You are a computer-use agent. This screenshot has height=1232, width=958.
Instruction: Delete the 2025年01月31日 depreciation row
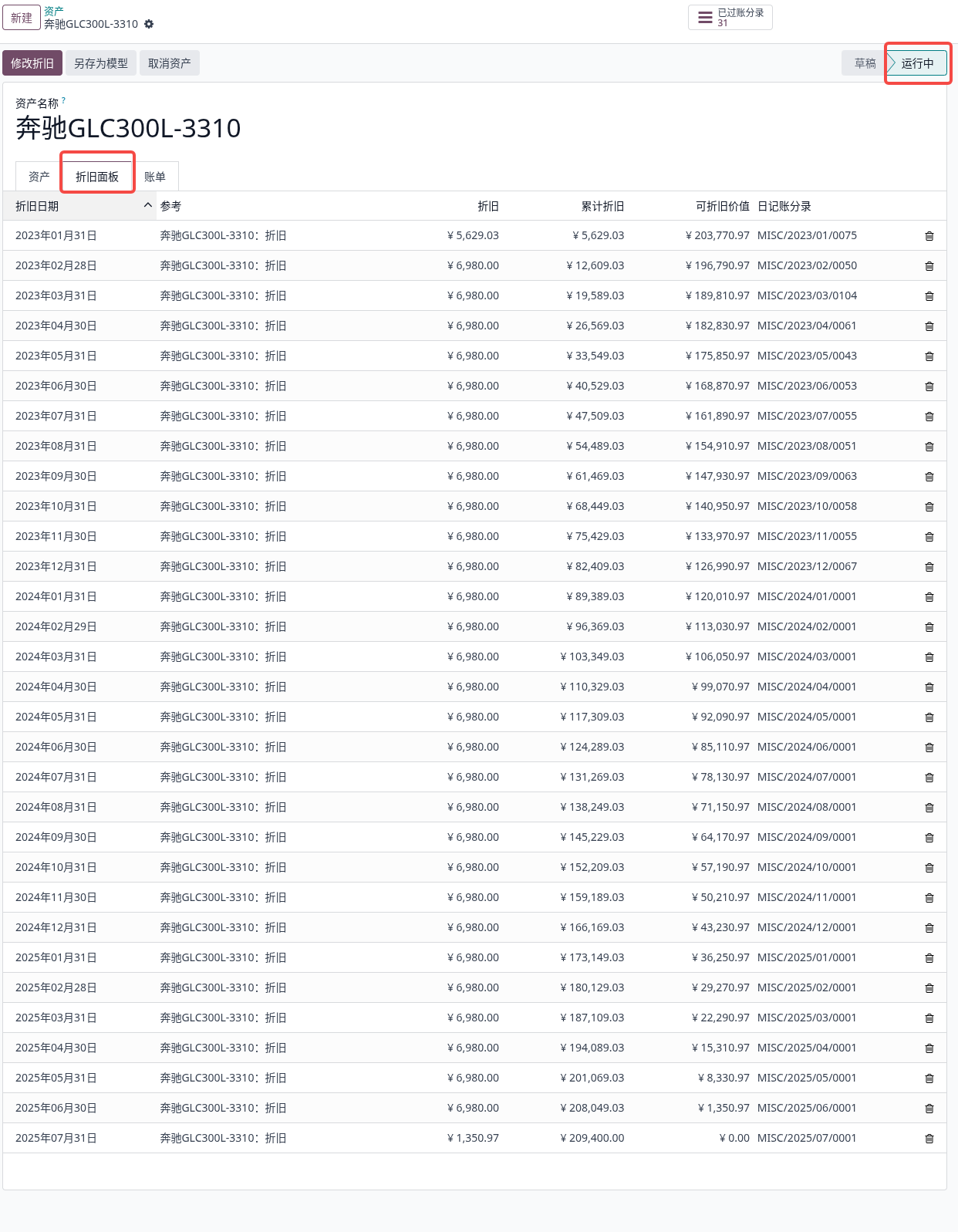tap(929, 958)
